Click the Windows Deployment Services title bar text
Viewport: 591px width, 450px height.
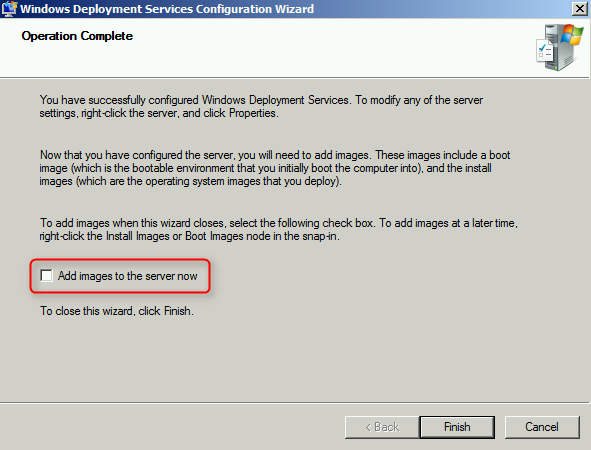167,9
